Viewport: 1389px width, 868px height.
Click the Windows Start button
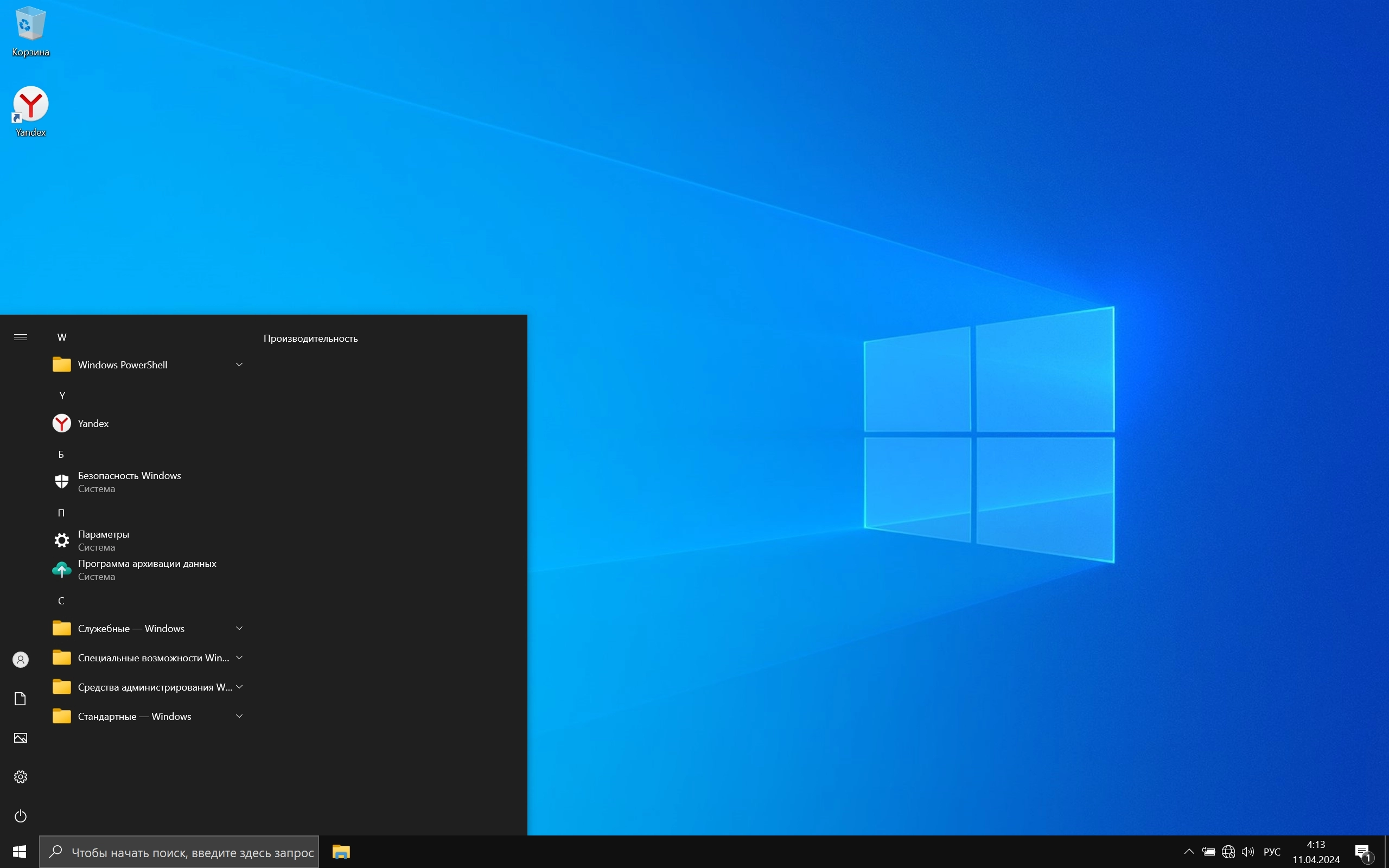pyautogui.click(x=20, y=852)
